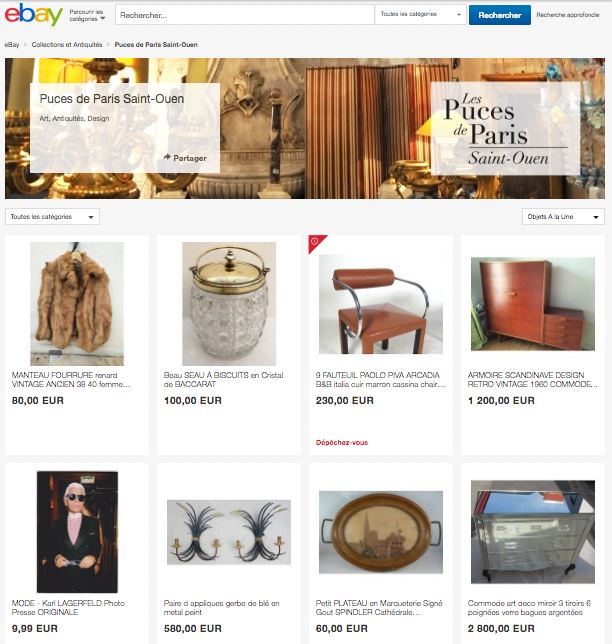Click the eBay logo
612x644 pixels.
point(34,15)
